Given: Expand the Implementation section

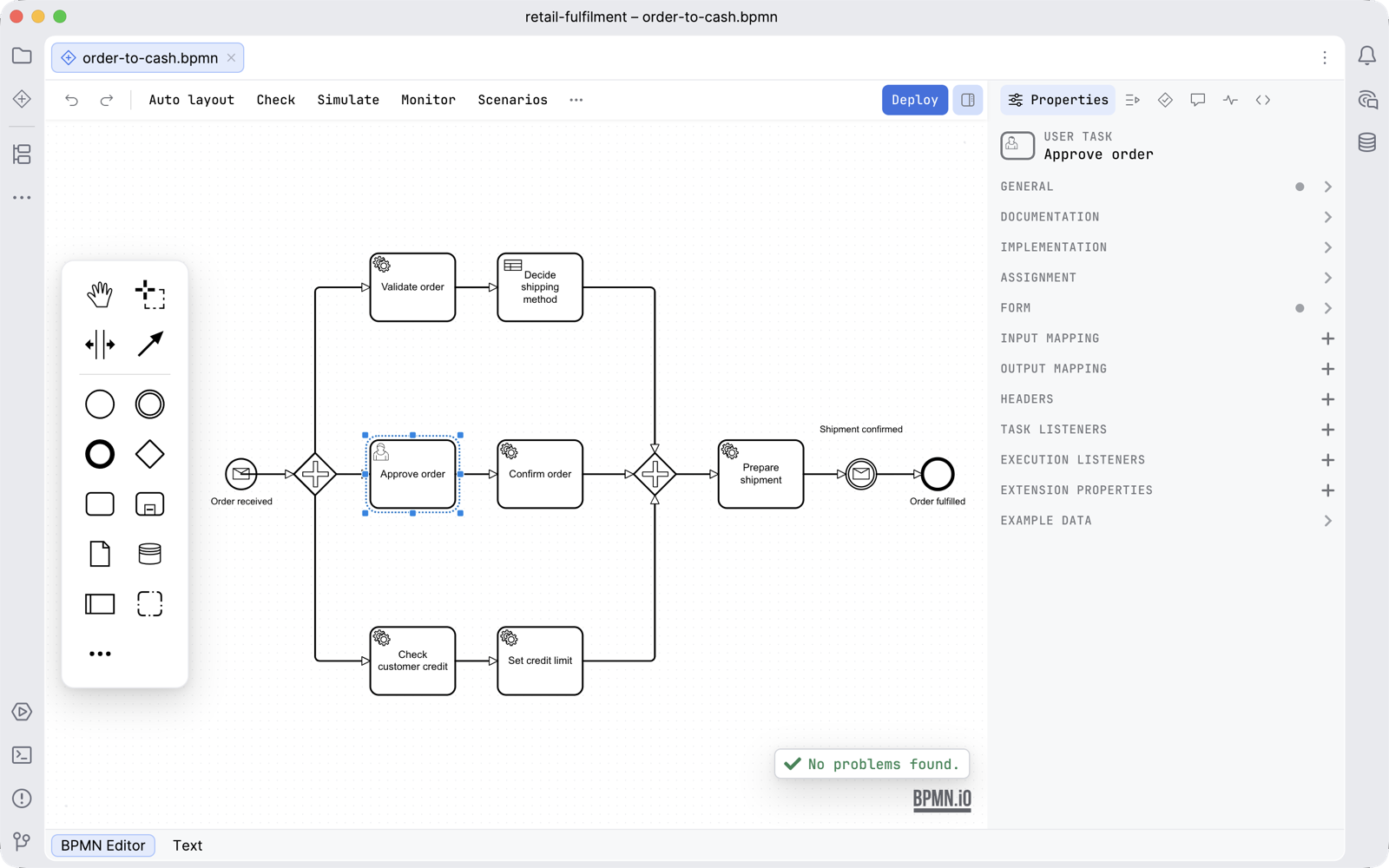Looking at the screenshot, I should (1166, 247).
